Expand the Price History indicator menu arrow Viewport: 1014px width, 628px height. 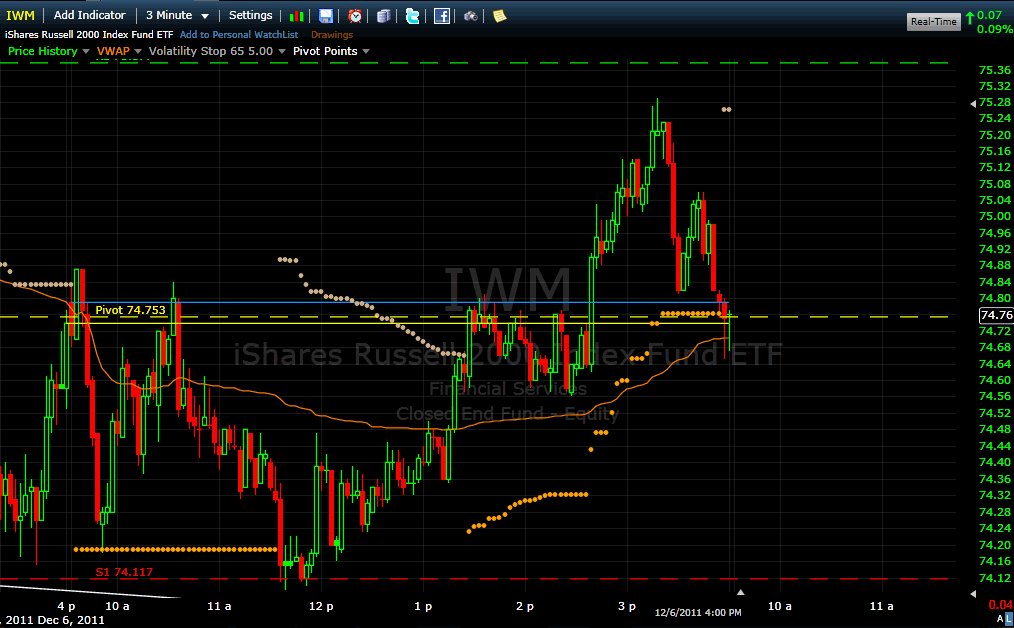click(86, 51)
